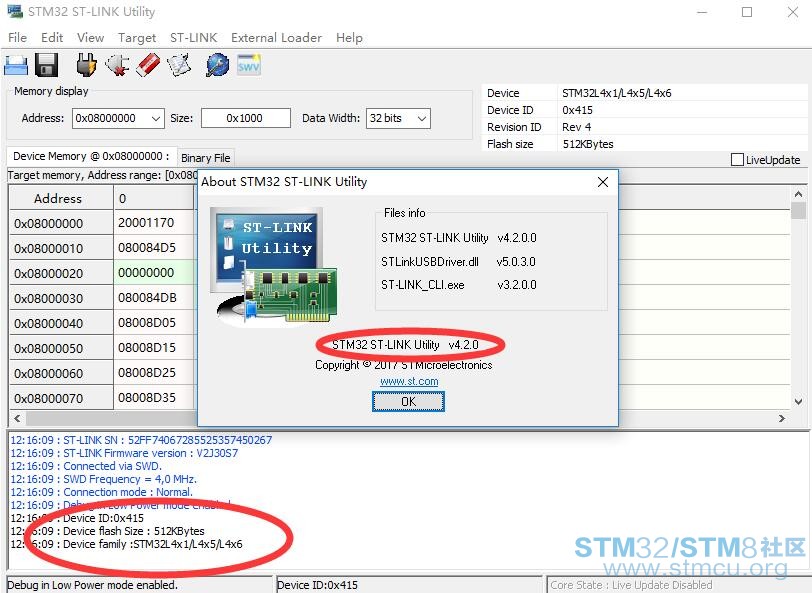Click the Open file toolbar icon

[x=16, y=65]
